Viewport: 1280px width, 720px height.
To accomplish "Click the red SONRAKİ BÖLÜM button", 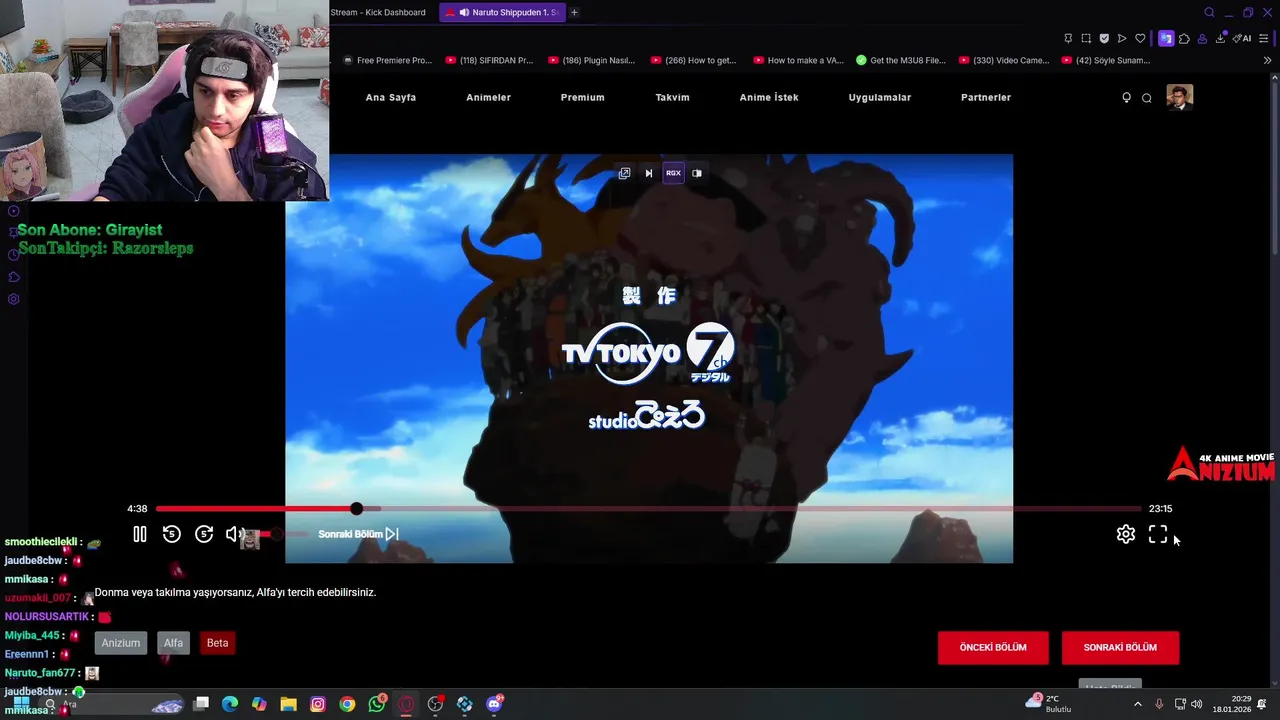I will pyautogui.click(x=1120, y=647).
